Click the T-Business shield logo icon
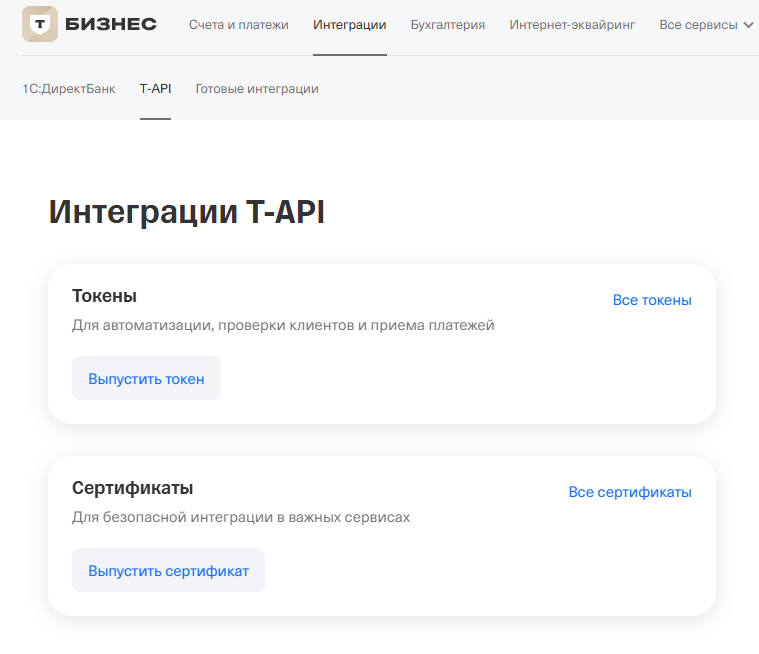This screenshot has width=759, height=654. pyautogui.click(x=40, y=24)
